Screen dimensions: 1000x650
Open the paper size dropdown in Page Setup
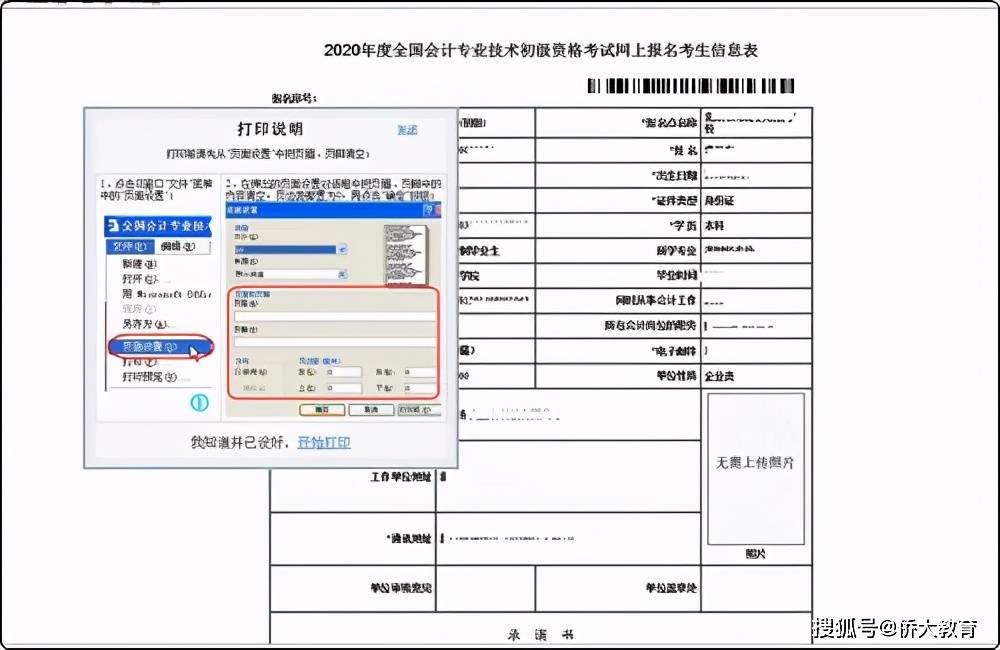coord(342,247)
